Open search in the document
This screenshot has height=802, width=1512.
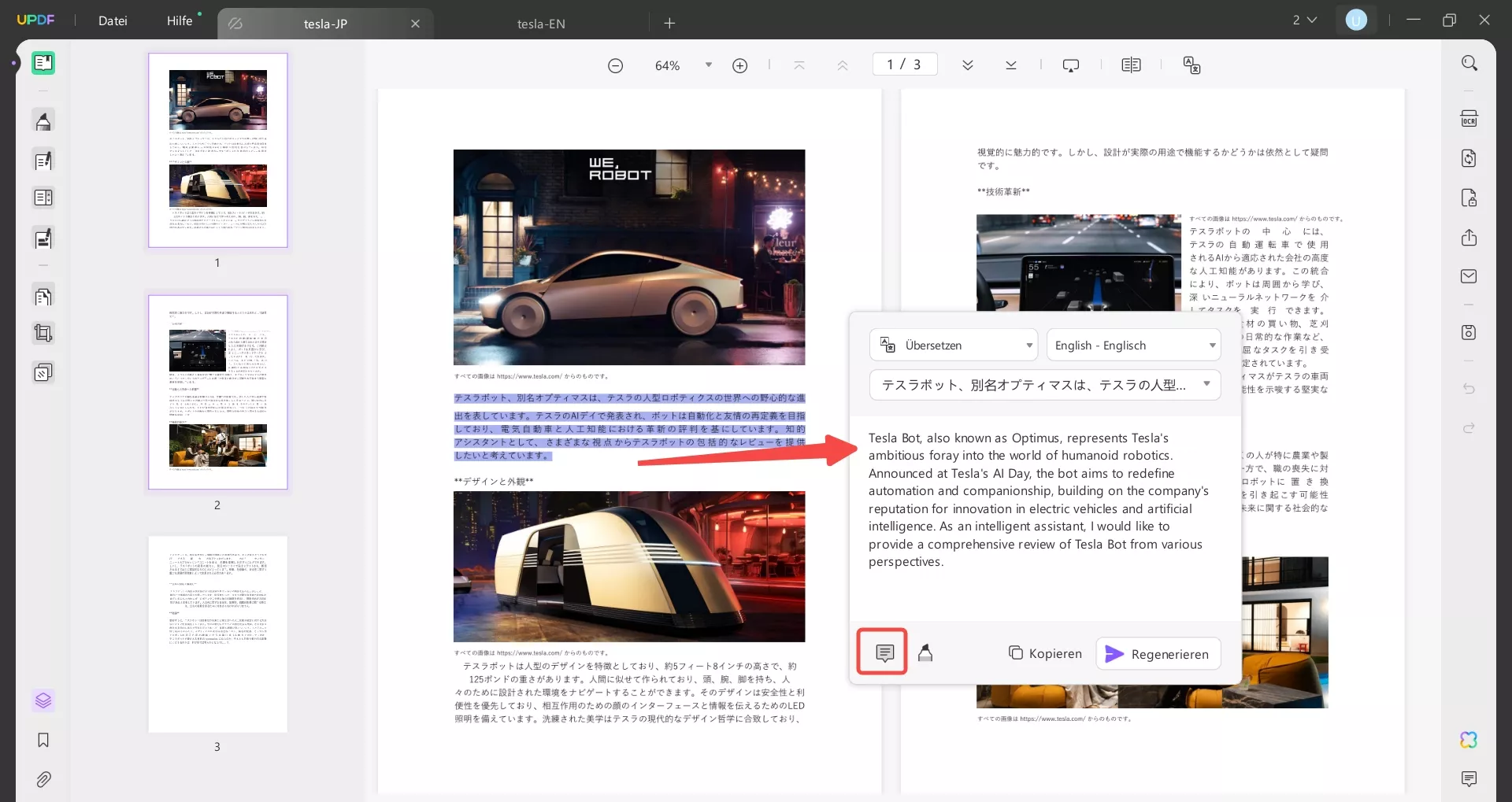[1469, 62]
